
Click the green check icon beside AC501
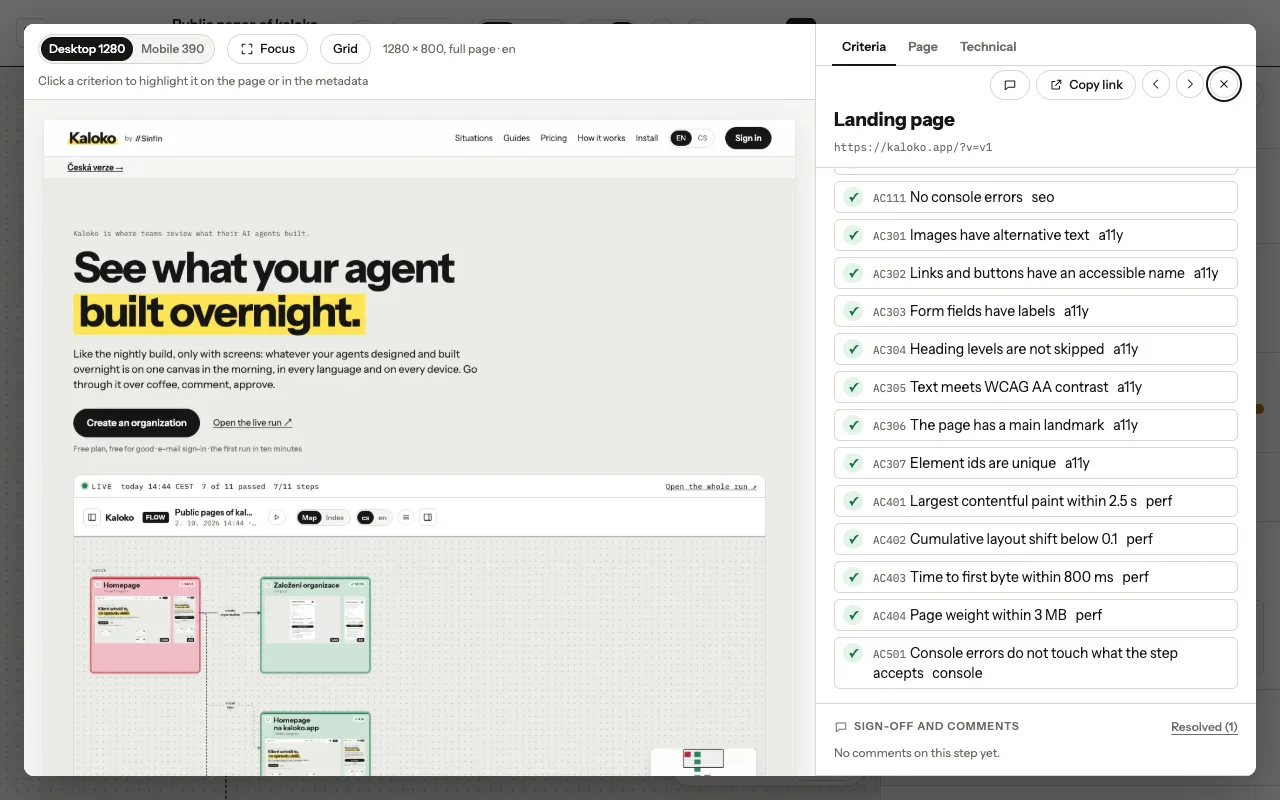[x=853, y=653]
